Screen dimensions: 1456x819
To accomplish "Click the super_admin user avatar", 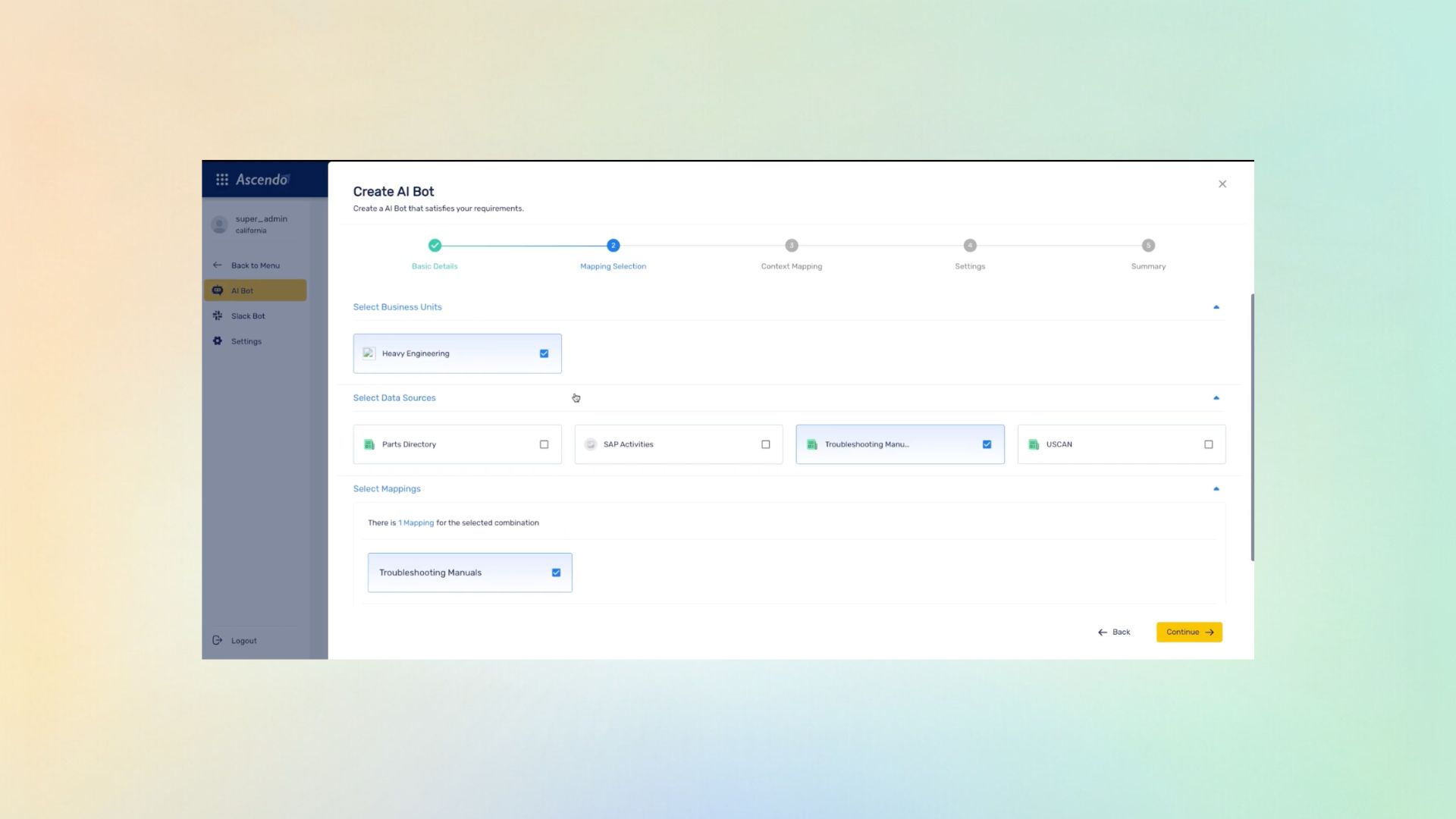I will click(219, 224).
